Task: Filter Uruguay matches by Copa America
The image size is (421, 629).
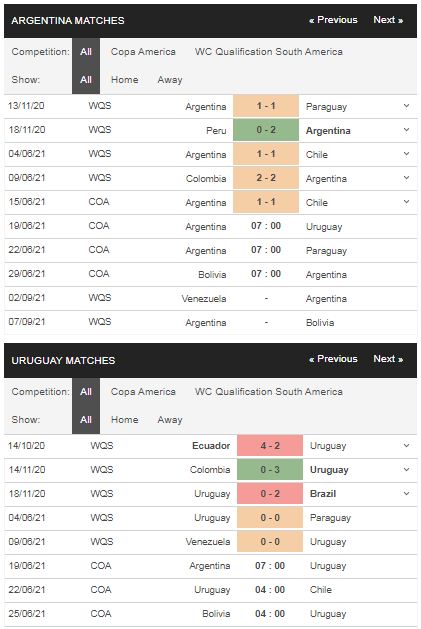Action: 143,392
